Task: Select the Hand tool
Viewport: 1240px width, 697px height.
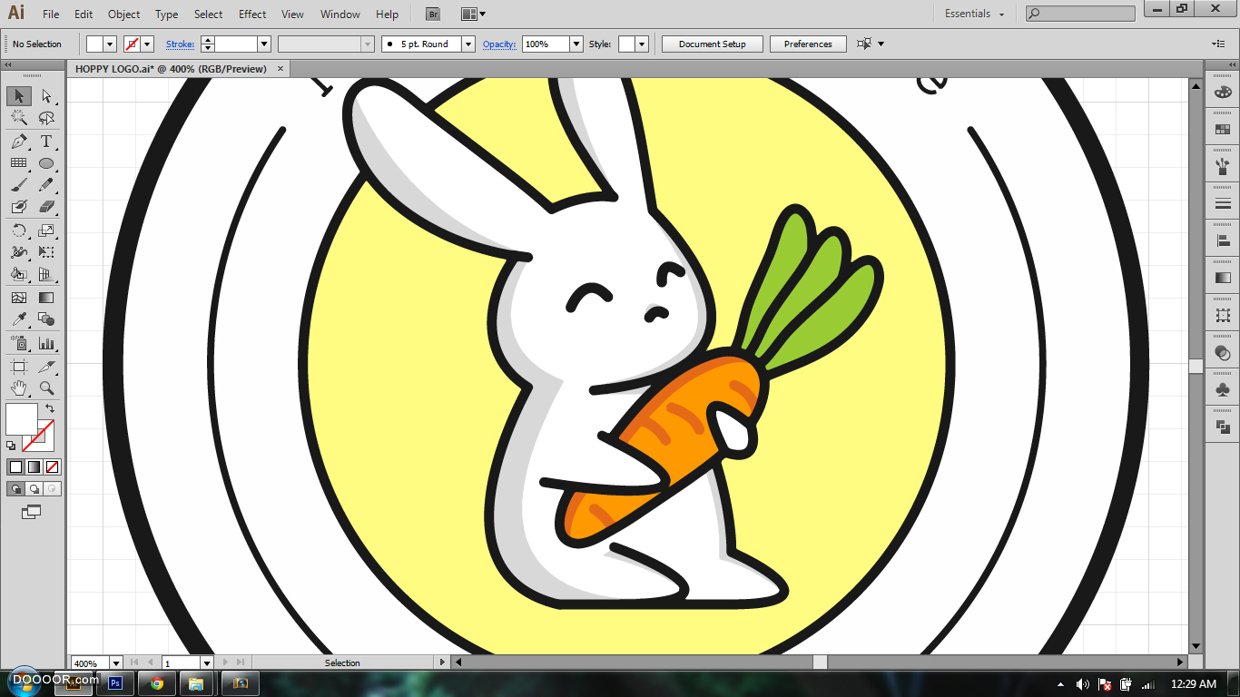Action: coord(19,388)
